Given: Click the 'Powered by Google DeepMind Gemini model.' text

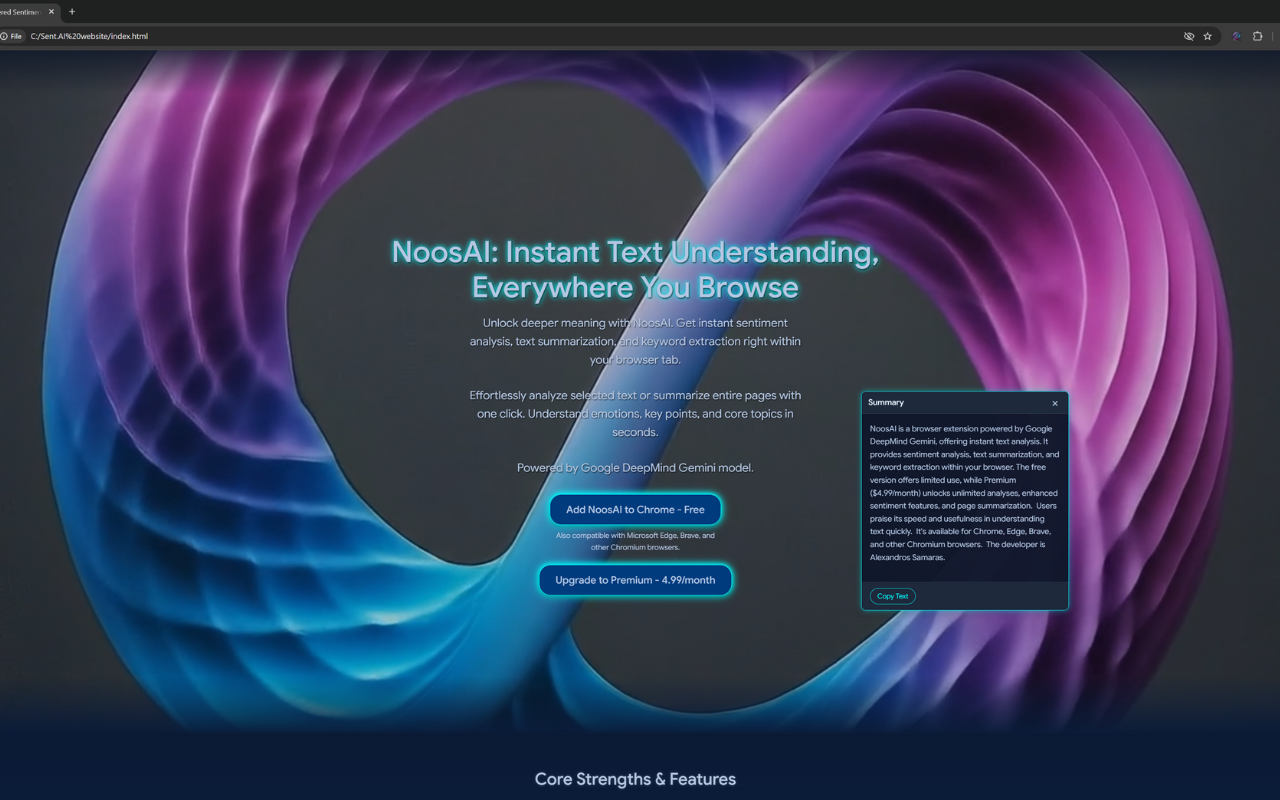Looking at the screenshot, I should (x=635, y=468).
